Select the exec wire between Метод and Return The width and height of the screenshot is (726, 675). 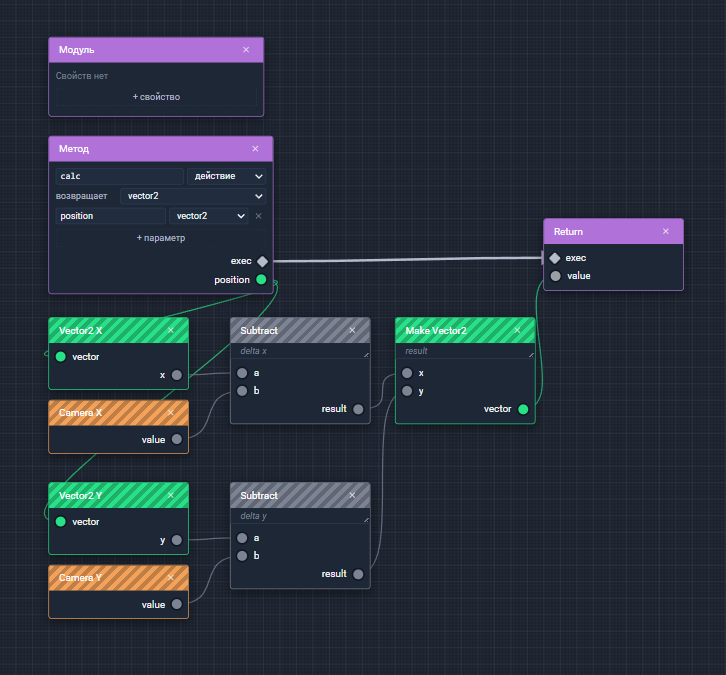click(407, 259)
